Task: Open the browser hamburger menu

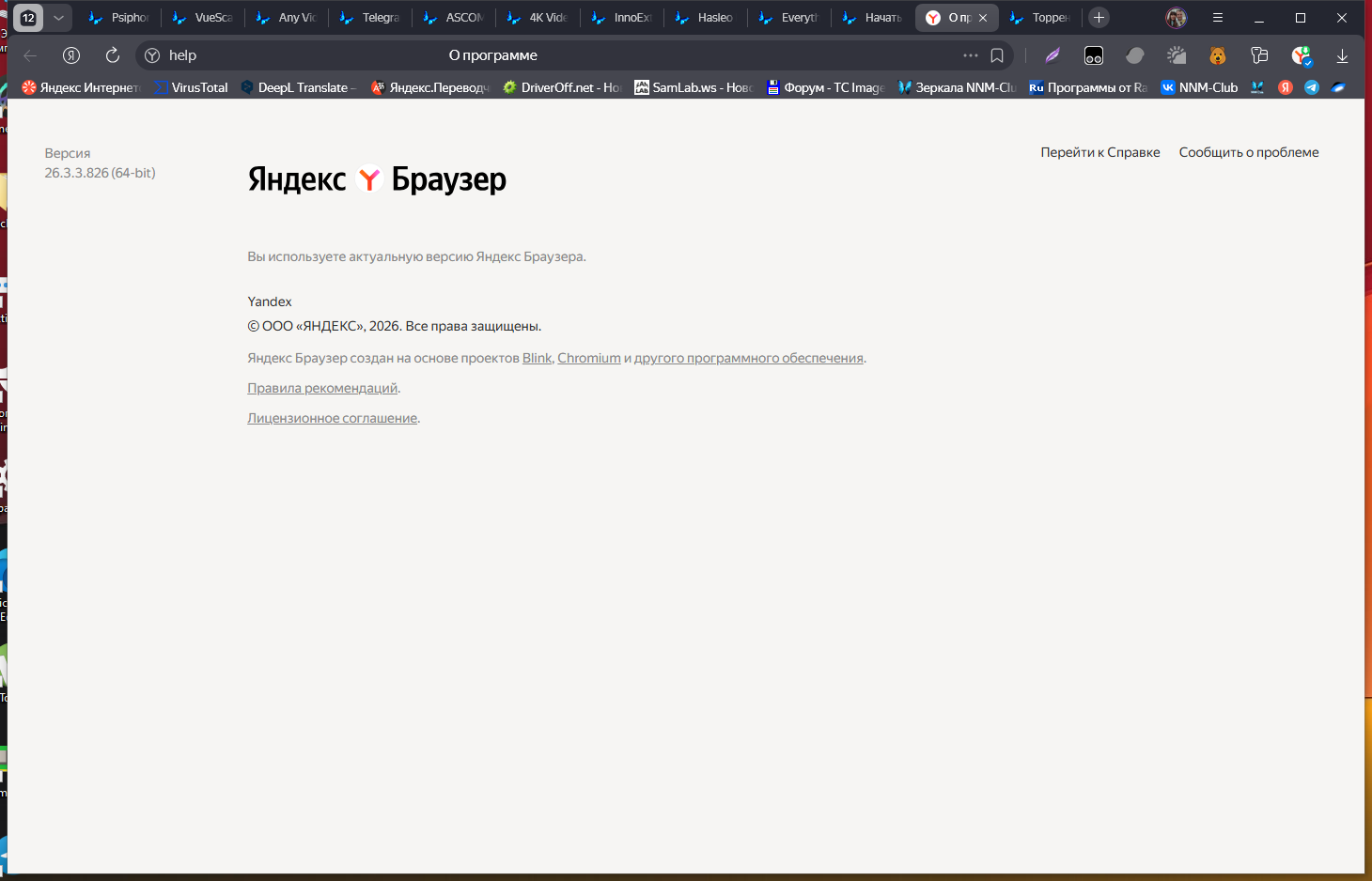Action: [1218, 18]
